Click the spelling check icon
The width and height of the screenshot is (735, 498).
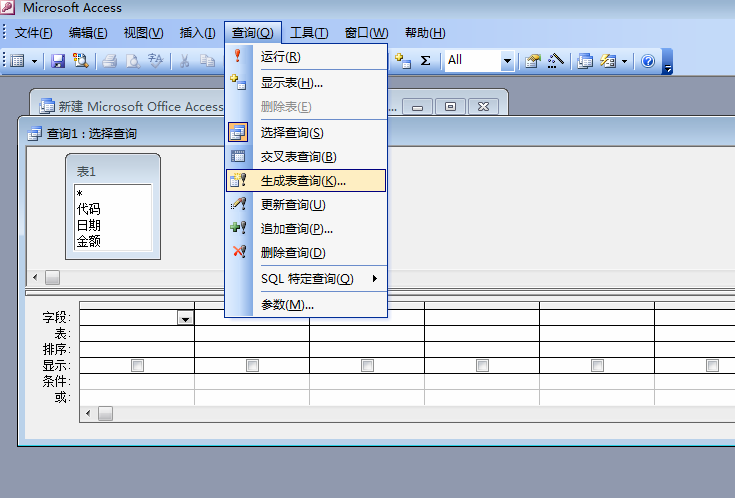coord(155,61)
